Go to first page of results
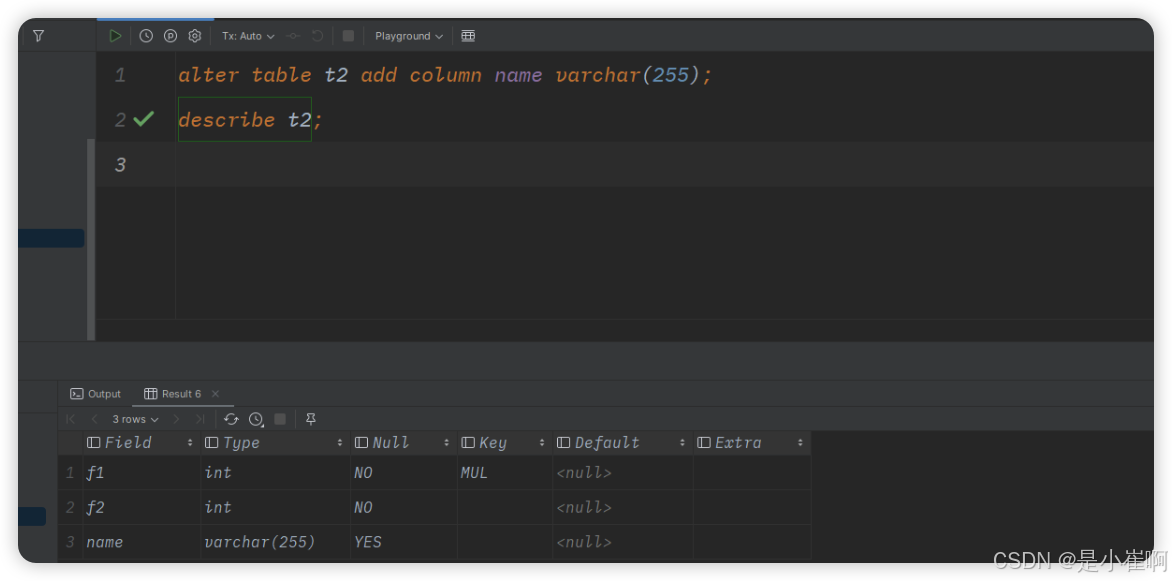This screenshot has height=581, width=1172. (x=71, y=419)
